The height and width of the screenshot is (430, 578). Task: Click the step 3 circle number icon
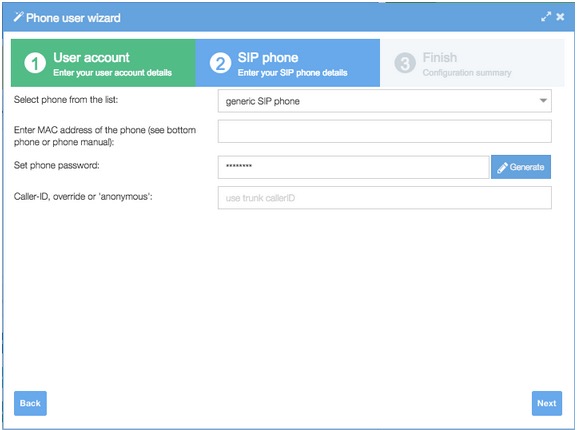coord(405,63)
